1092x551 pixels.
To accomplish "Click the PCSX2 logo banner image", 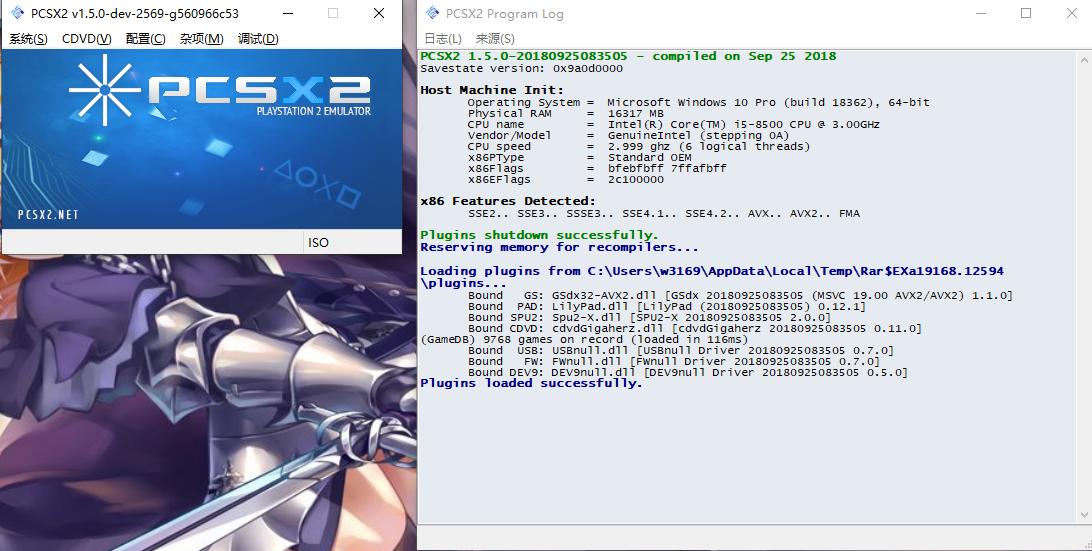I will coord(202,139).
